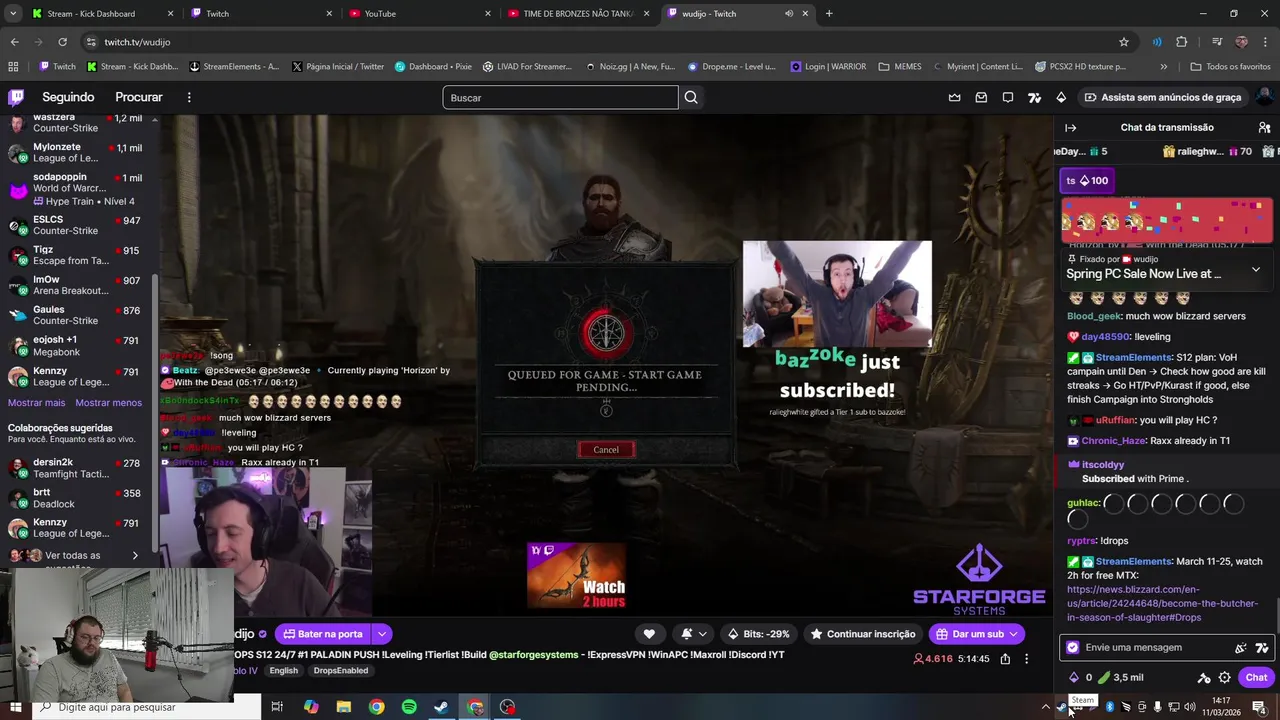Bookmark this page with the star icon
This screenshot has height=720, width=1280.
point(1124,42)
